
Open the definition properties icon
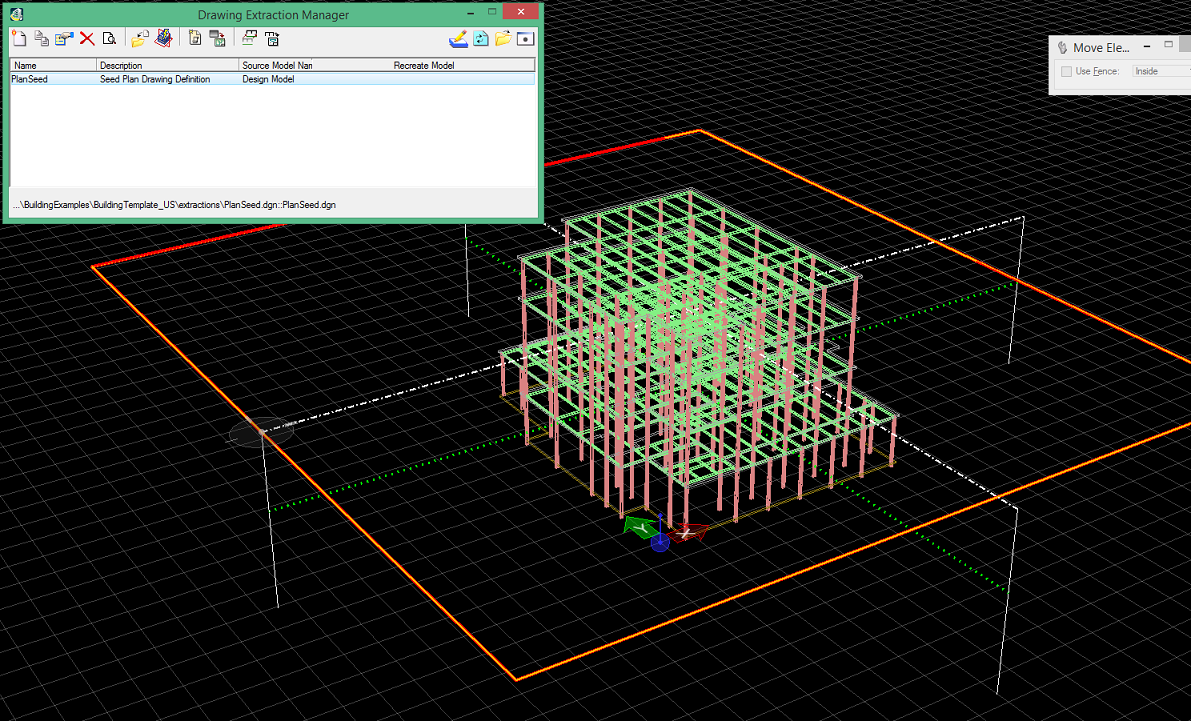(x=64, y=39)
